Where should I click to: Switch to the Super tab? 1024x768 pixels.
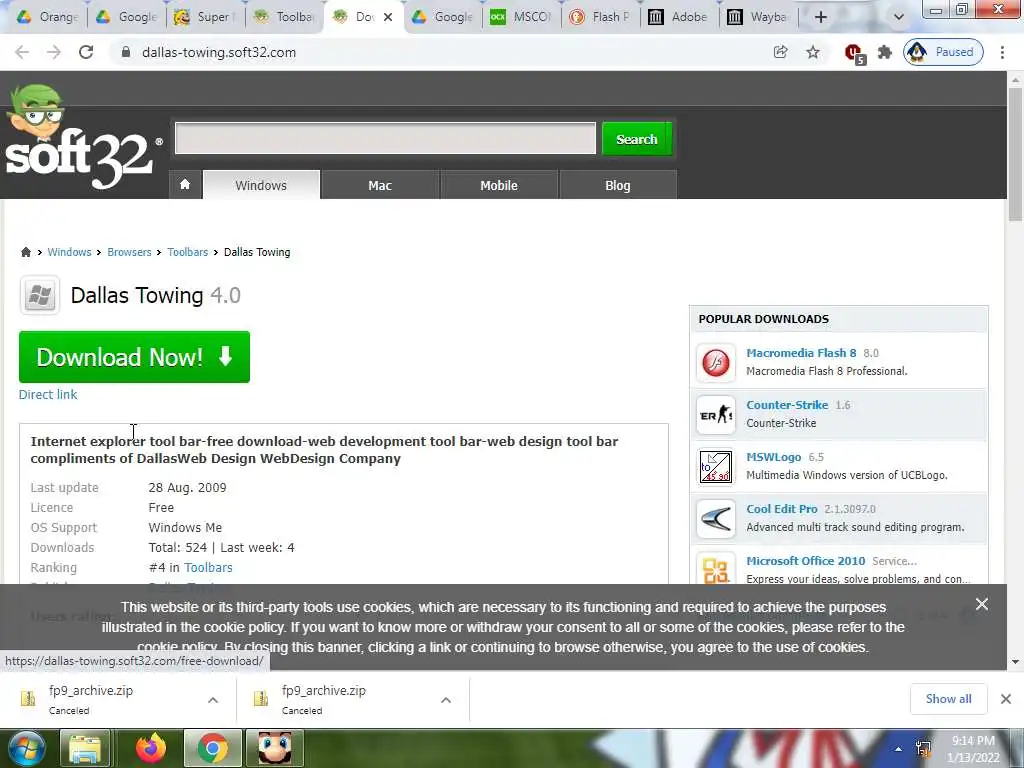[x=204, y=17]
